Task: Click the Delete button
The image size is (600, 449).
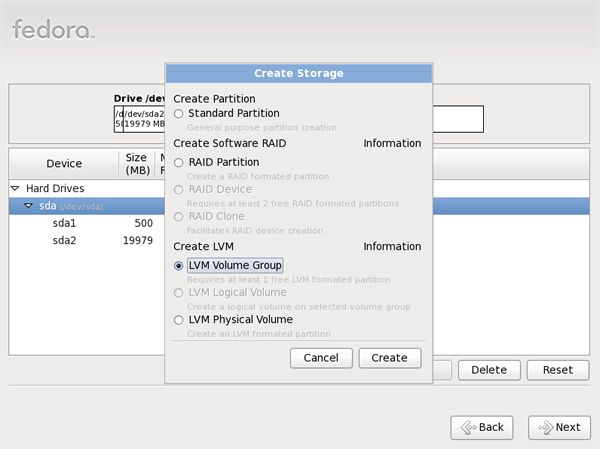Action: point(489,370)
